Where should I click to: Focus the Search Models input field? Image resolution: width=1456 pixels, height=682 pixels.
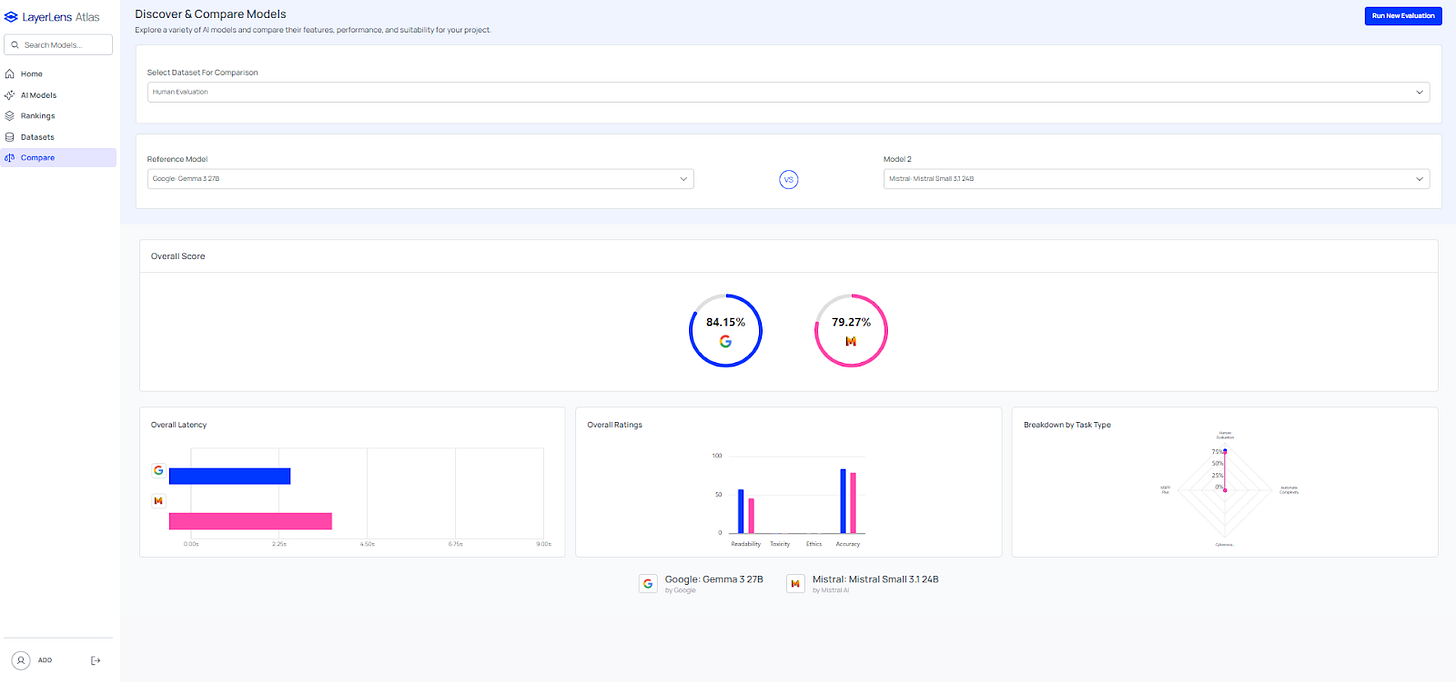(x=59, y=45)
